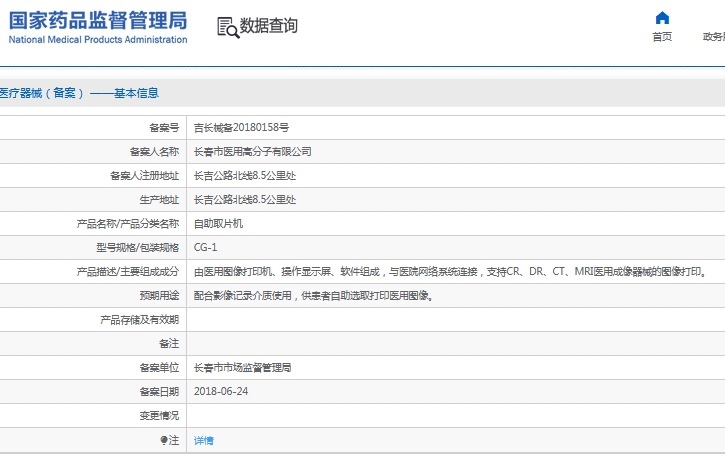Click the 国家药品监督管理局 logo
This screenshot has width=725, height=458.
[x=98, y=27]
